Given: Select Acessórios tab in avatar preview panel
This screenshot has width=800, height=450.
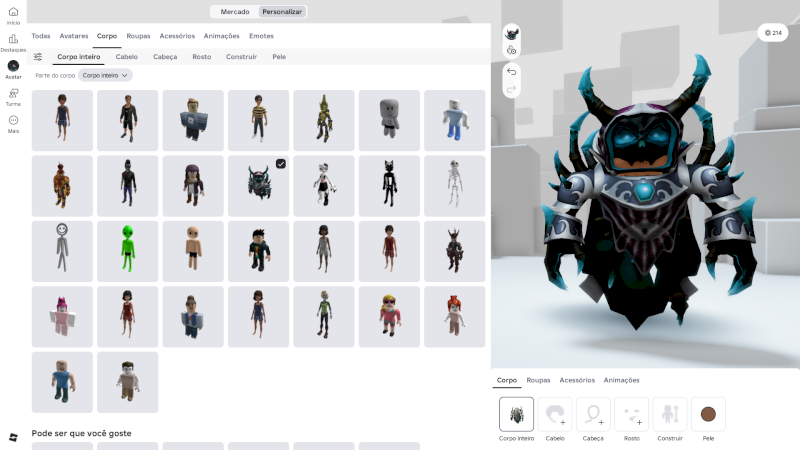Looking at the screenshot, I should (577, 380).
